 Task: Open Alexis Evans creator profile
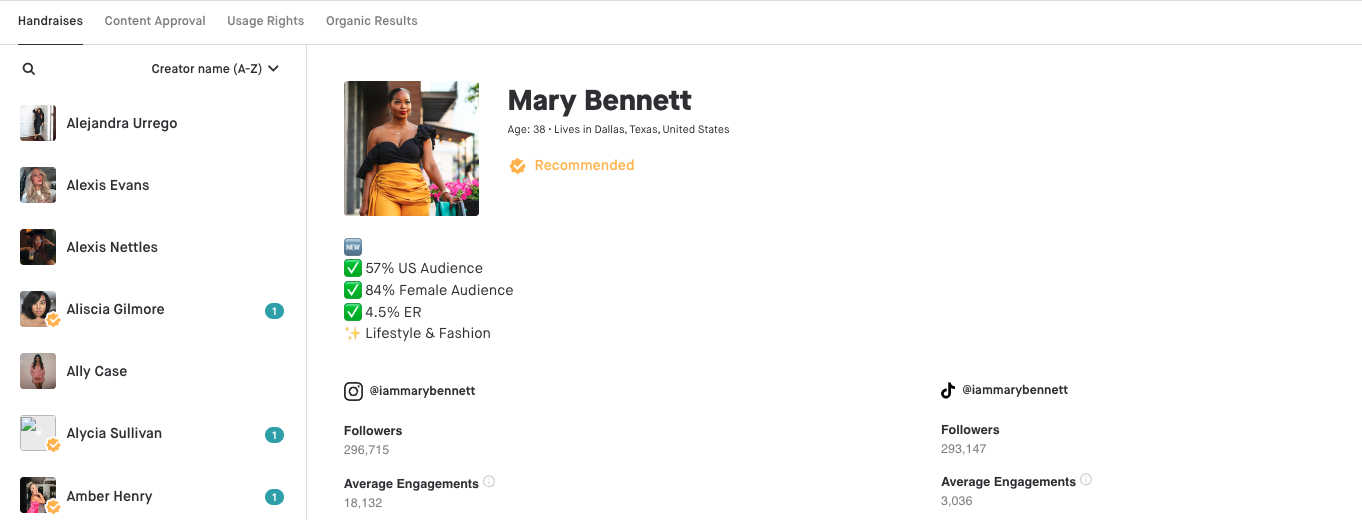pyautogui.click(x=108, y=186)
